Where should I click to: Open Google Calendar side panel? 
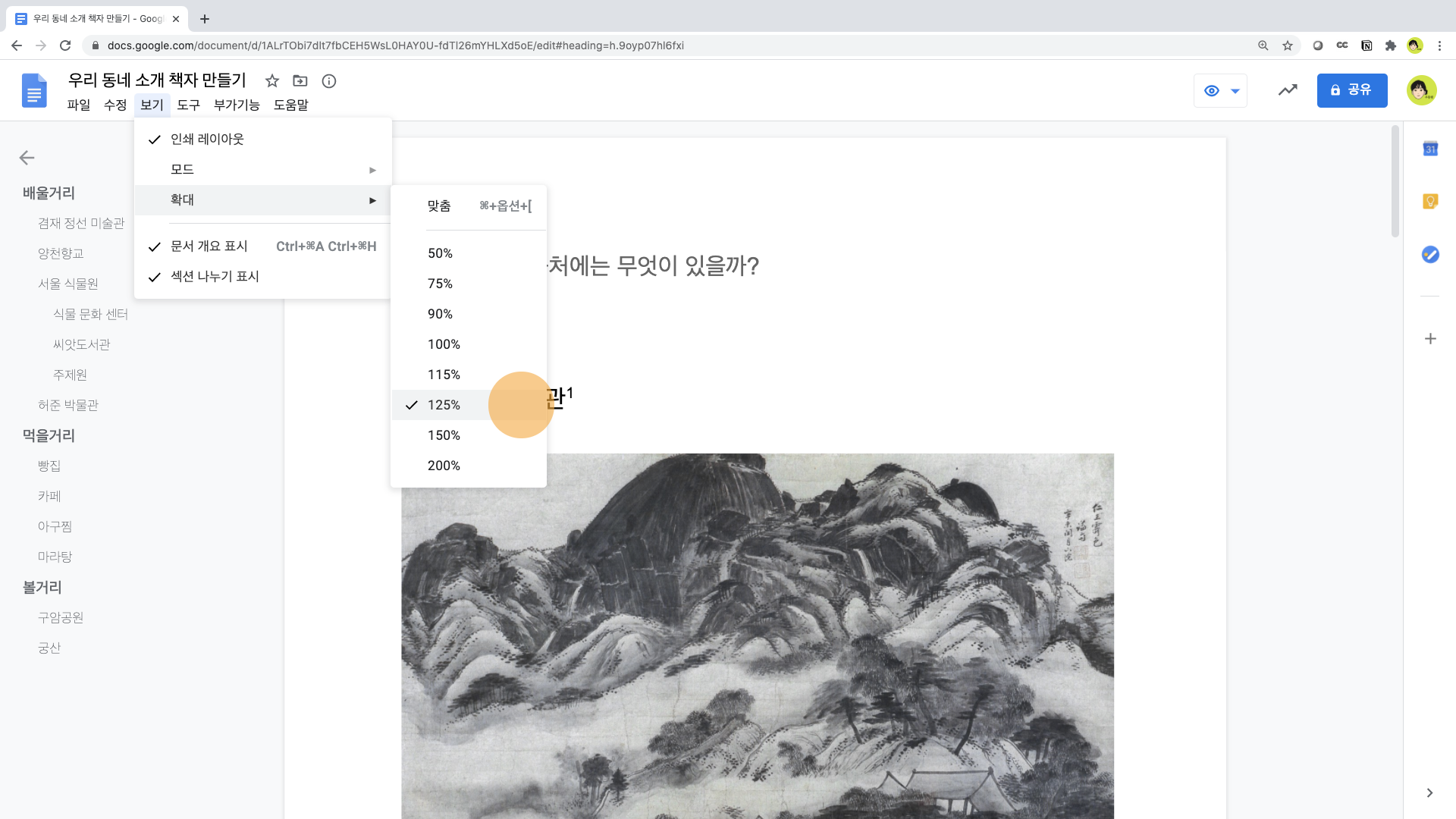1430,149
